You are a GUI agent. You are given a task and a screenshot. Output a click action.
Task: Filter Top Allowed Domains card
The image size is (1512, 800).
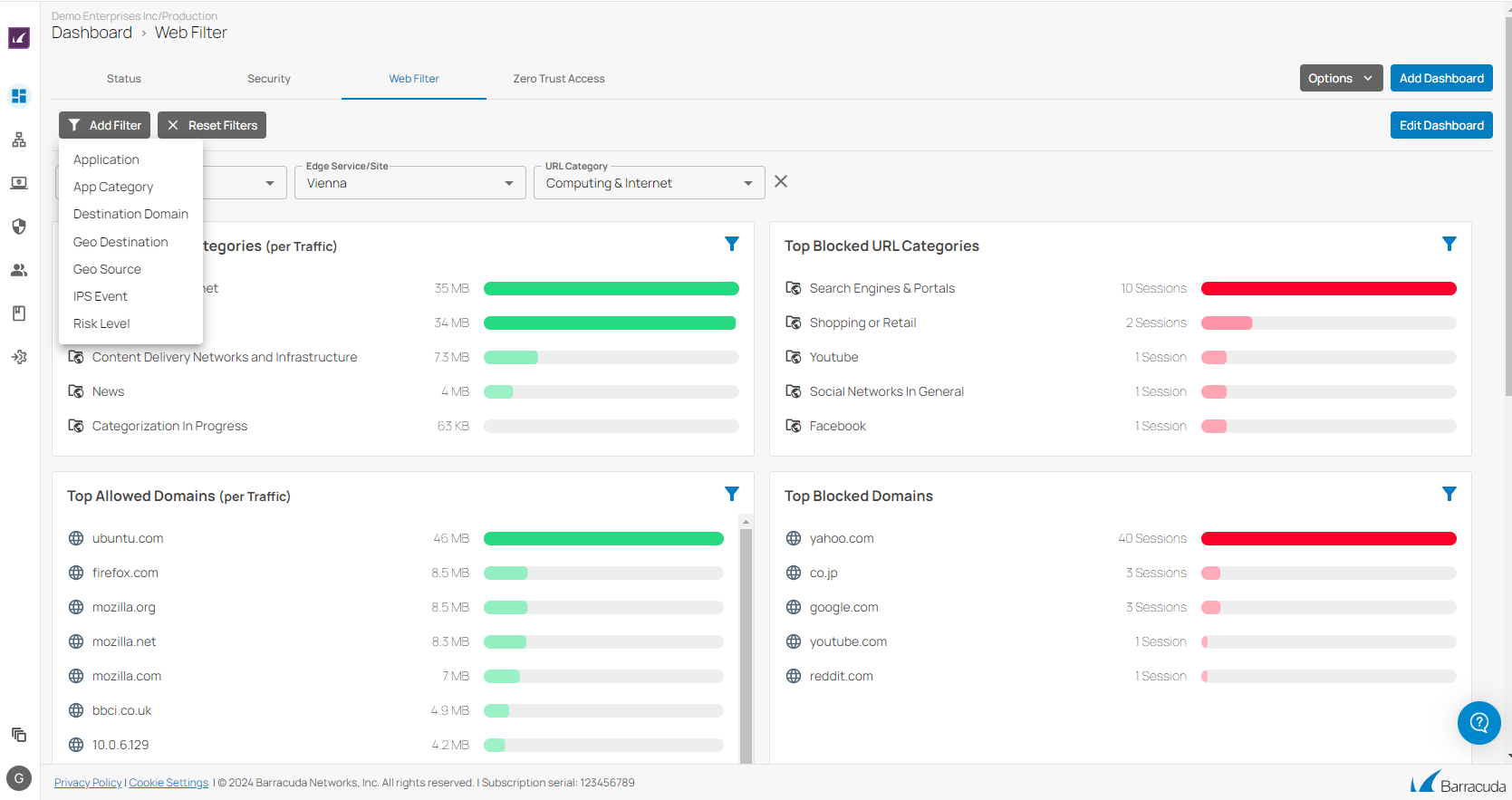[x=732, y=494]
